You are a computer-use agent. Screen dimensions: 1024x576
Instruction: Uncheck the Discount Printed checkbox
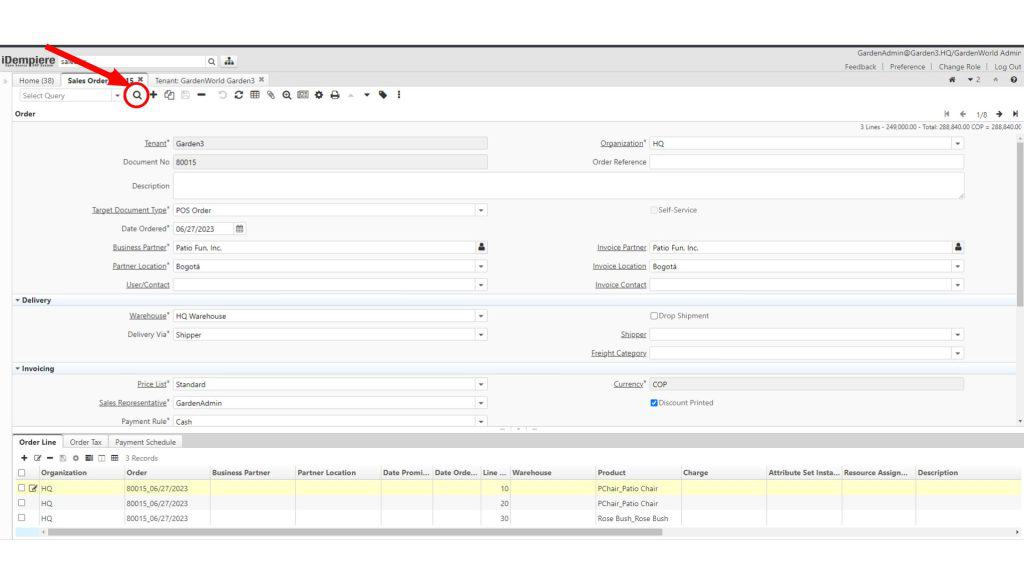pyautogui.click(x=654, y=403)
